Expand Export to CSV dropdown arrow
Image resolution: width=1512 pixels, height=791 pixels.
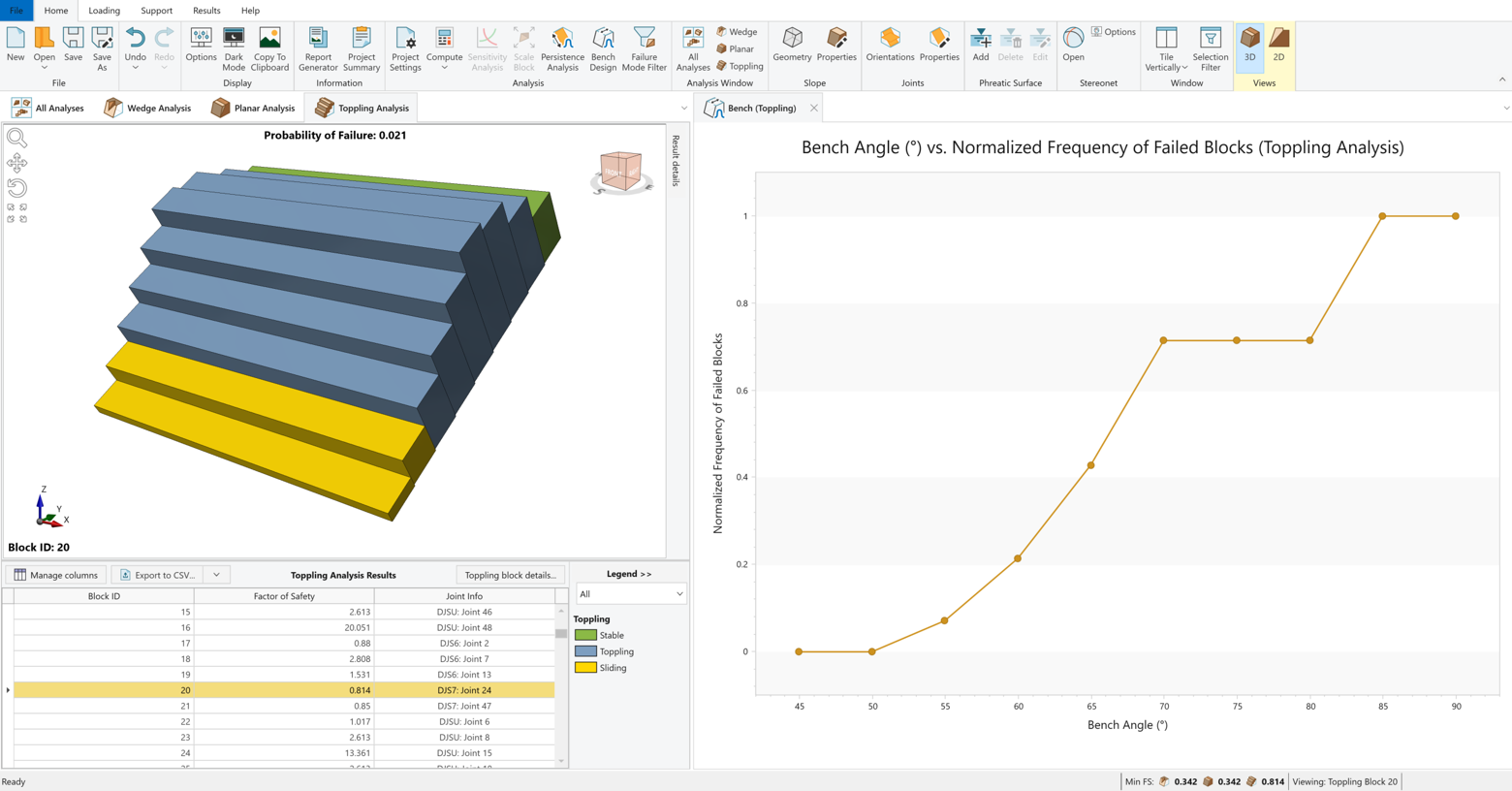217,575
